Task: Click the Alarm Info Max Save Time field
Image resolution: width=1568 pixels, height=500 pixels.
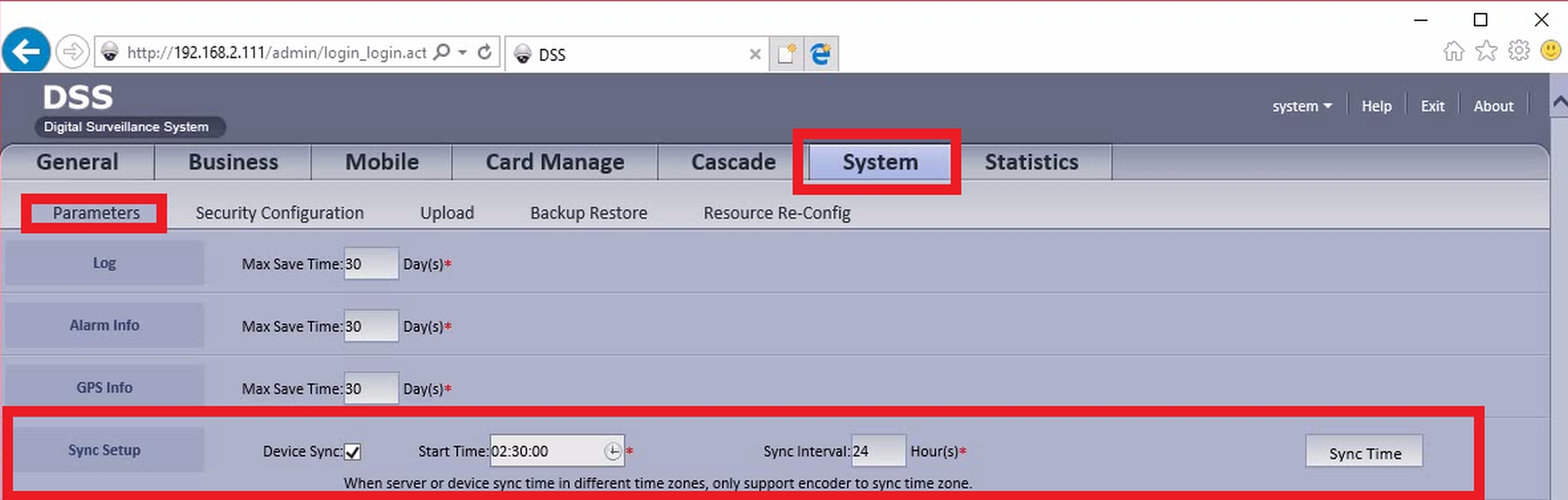Action: pyautogui.click(x=371, y=326)
